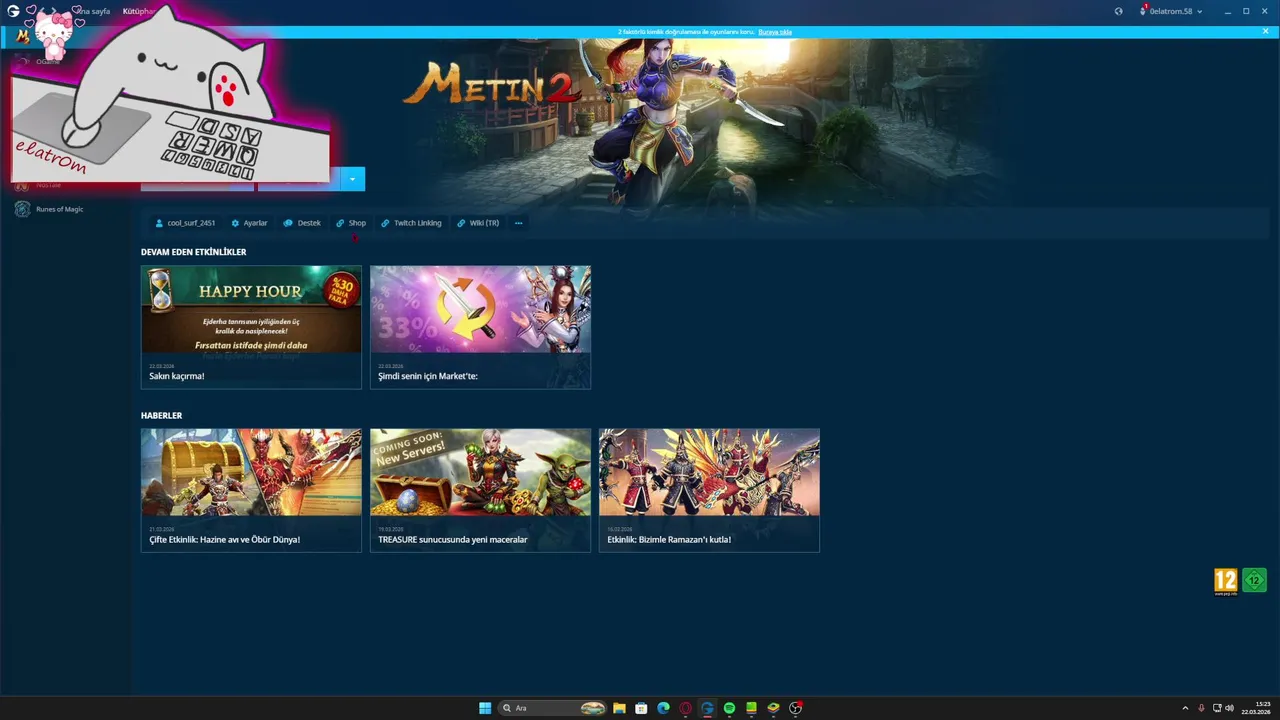1280x720 pixels.
Task: Expand the 0elatrom.58 account dropdown
Action: (1176, 11)
